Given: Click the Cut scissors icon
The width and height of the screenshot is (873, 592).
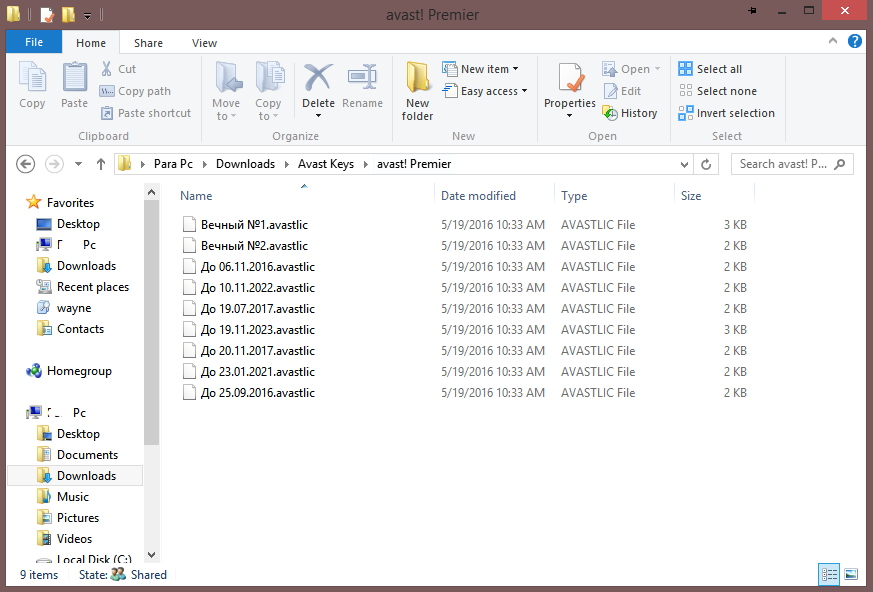Looking at the screenshot, I should point(106,69).
